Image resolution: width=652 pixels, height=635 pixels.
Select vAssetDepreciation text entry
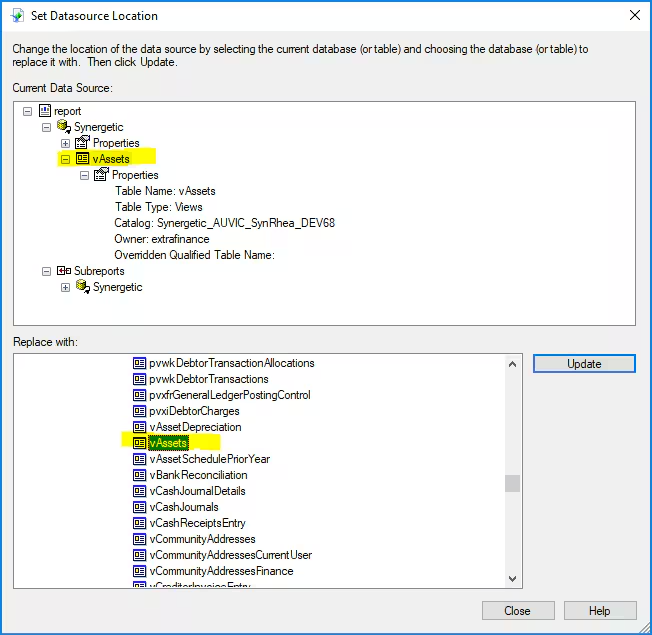click(195, 427)
